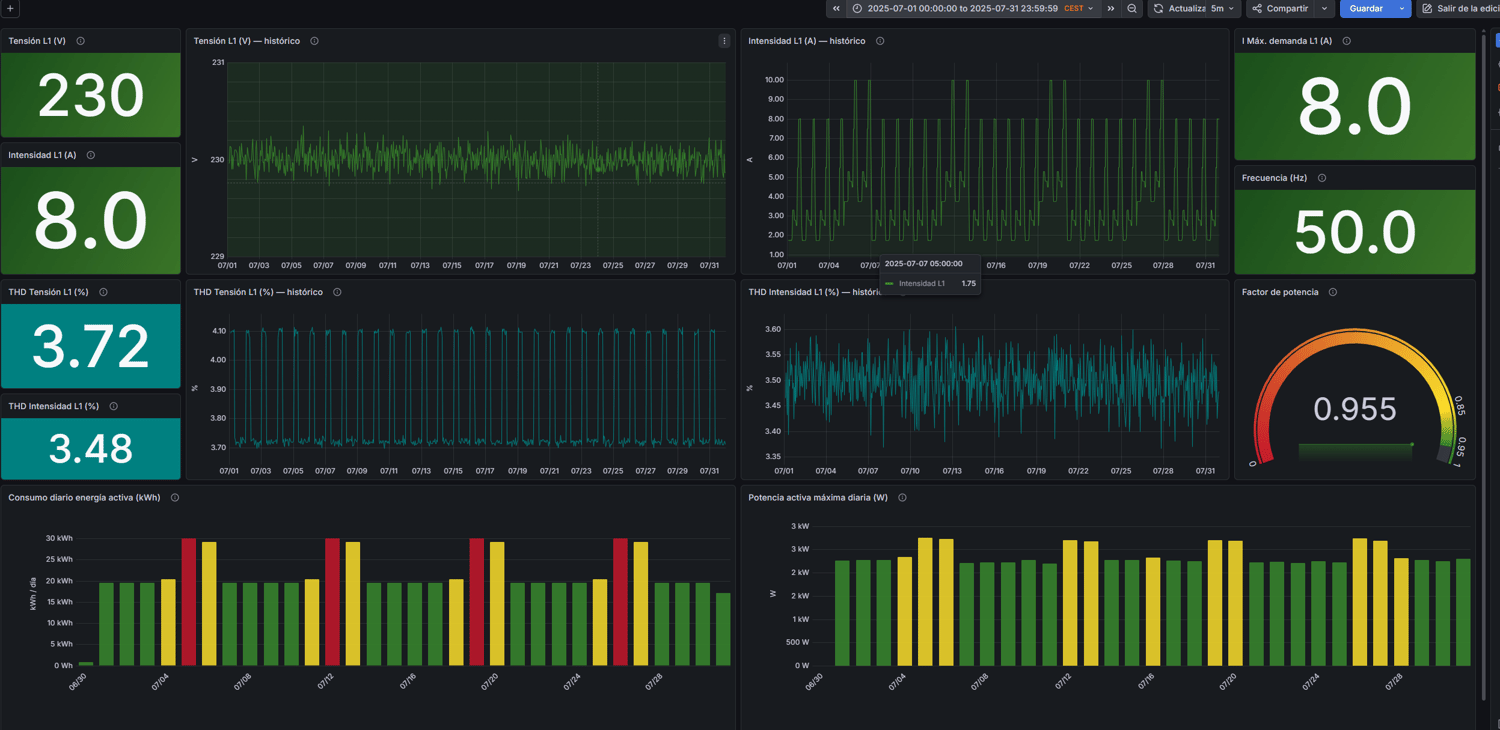The height and width of the screenshot is (730, 1500).
Task: Click the info icon next to Frecuencia (Hz)
Action: coord(1322,178)
